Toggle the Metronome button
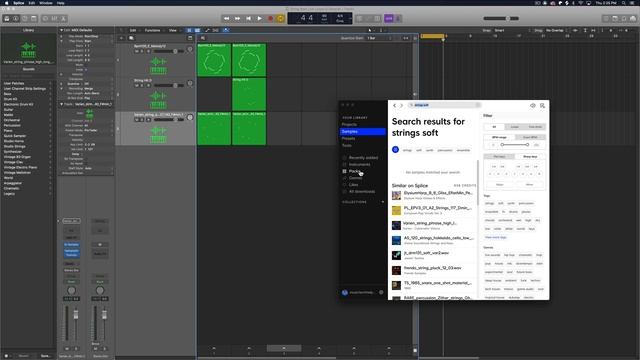 pyautogui.click(x=398, y=18)
